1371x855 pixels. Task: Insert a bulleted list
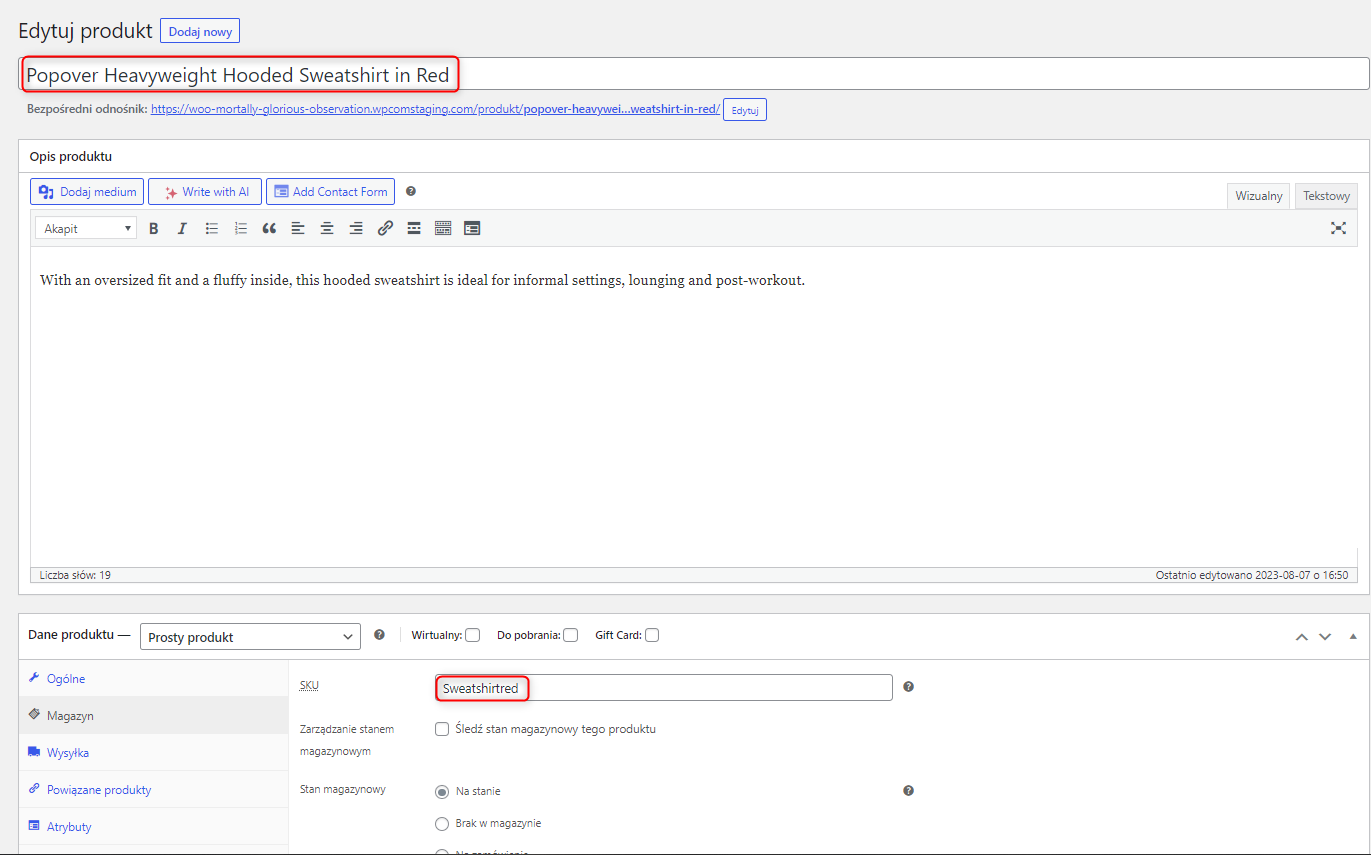click(x=212, y=228)
